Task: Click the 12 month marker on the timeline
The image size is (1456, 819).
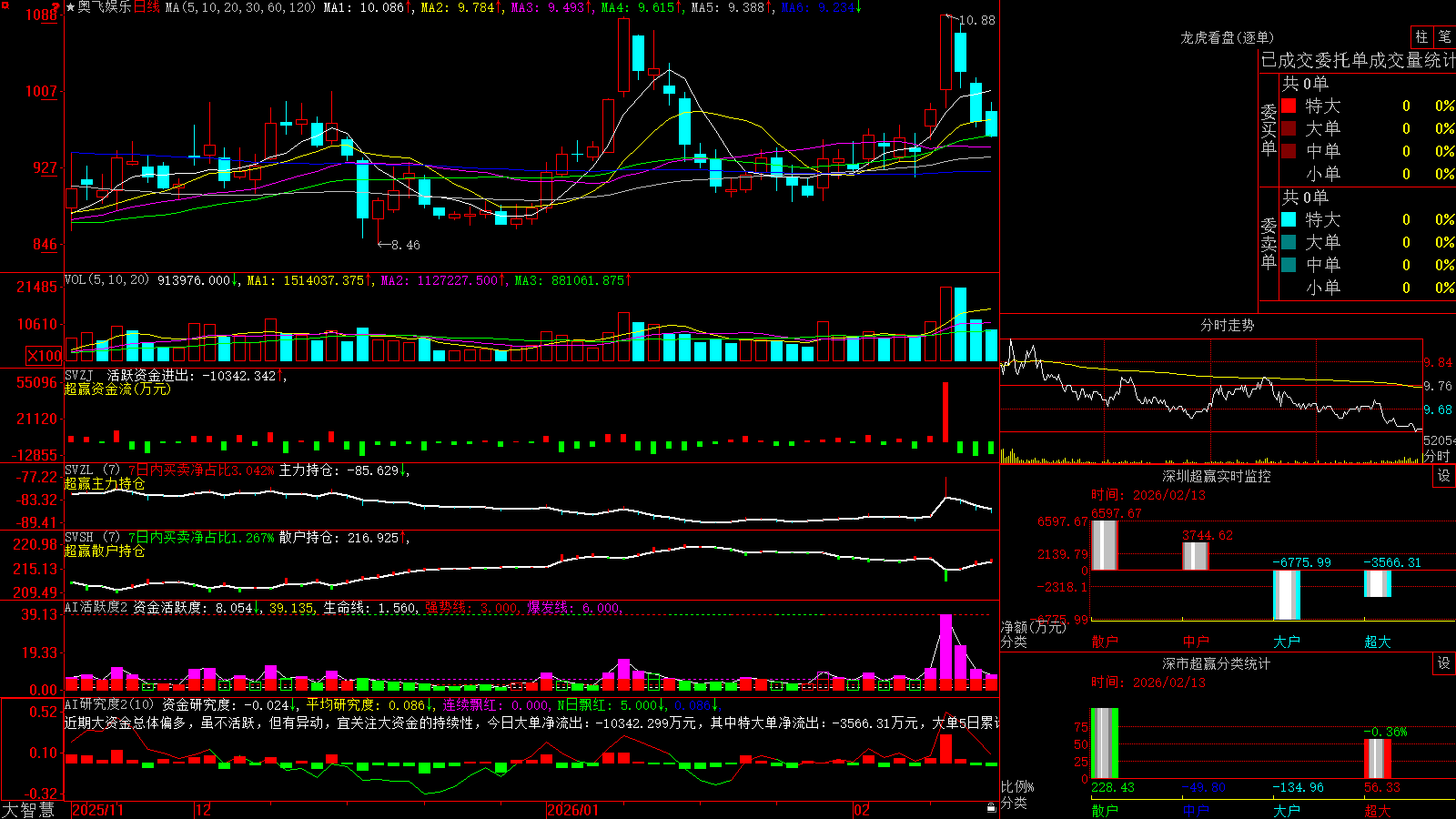Action: (203, 810)
